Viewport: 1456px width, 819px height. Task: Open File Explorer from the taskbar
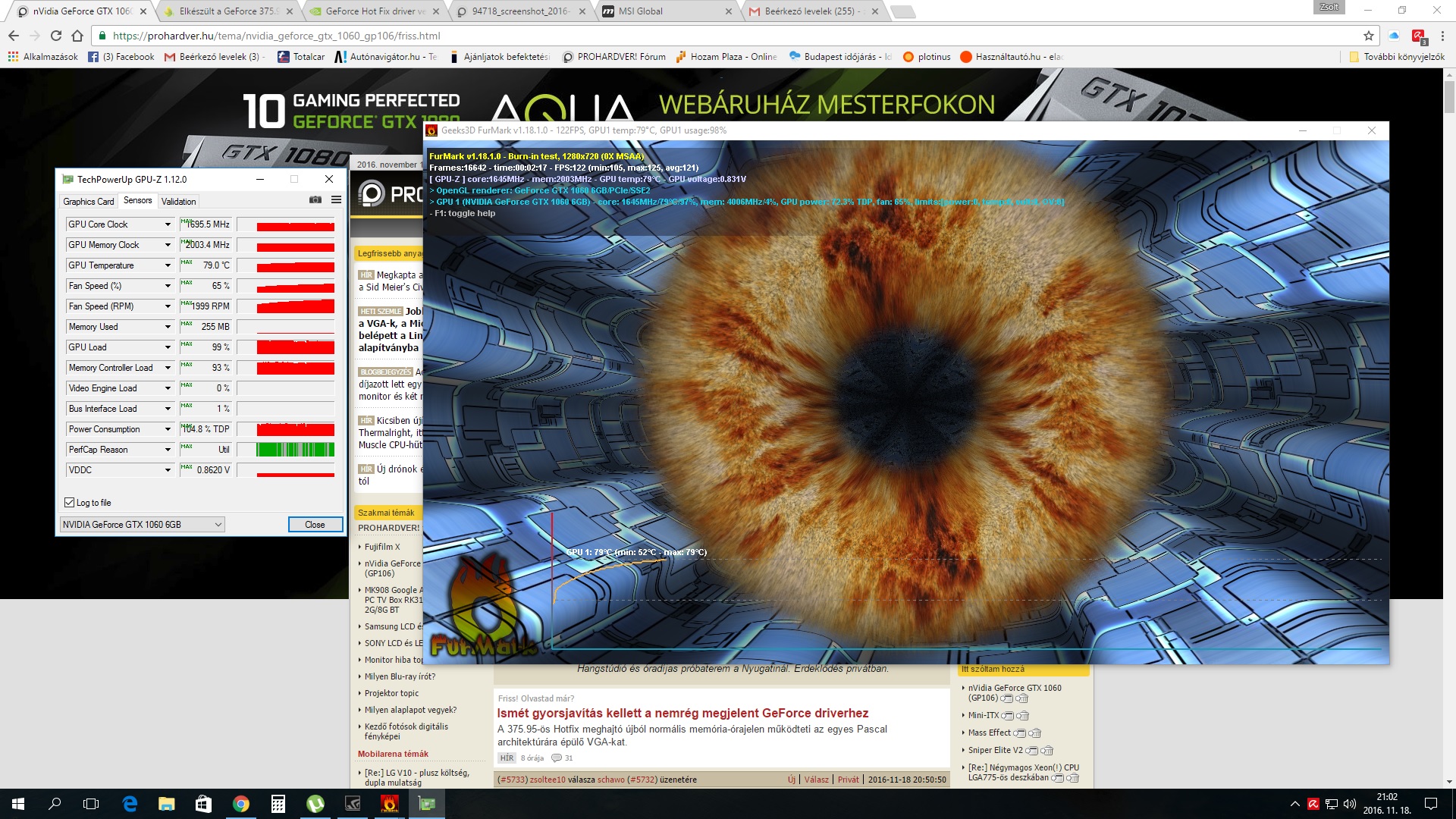[x=166, y=804]
